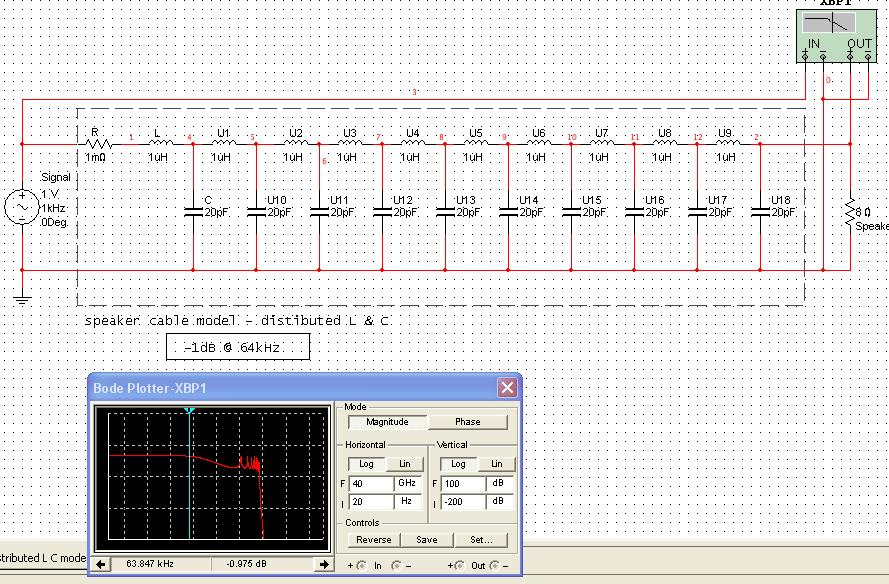Open Vertical initial dB unit field
Viewport: 889px width, 584px height.
[500, 502]
